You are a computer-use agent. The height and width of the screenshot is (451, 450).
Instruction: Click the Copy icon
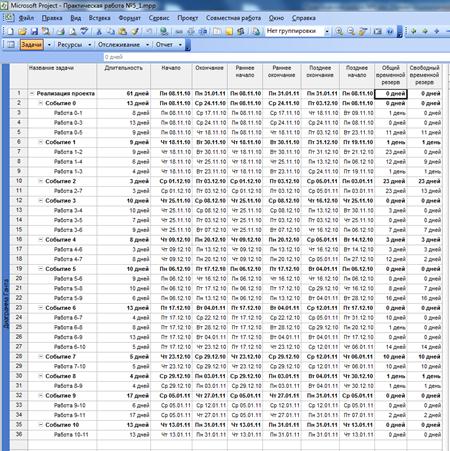111,31
